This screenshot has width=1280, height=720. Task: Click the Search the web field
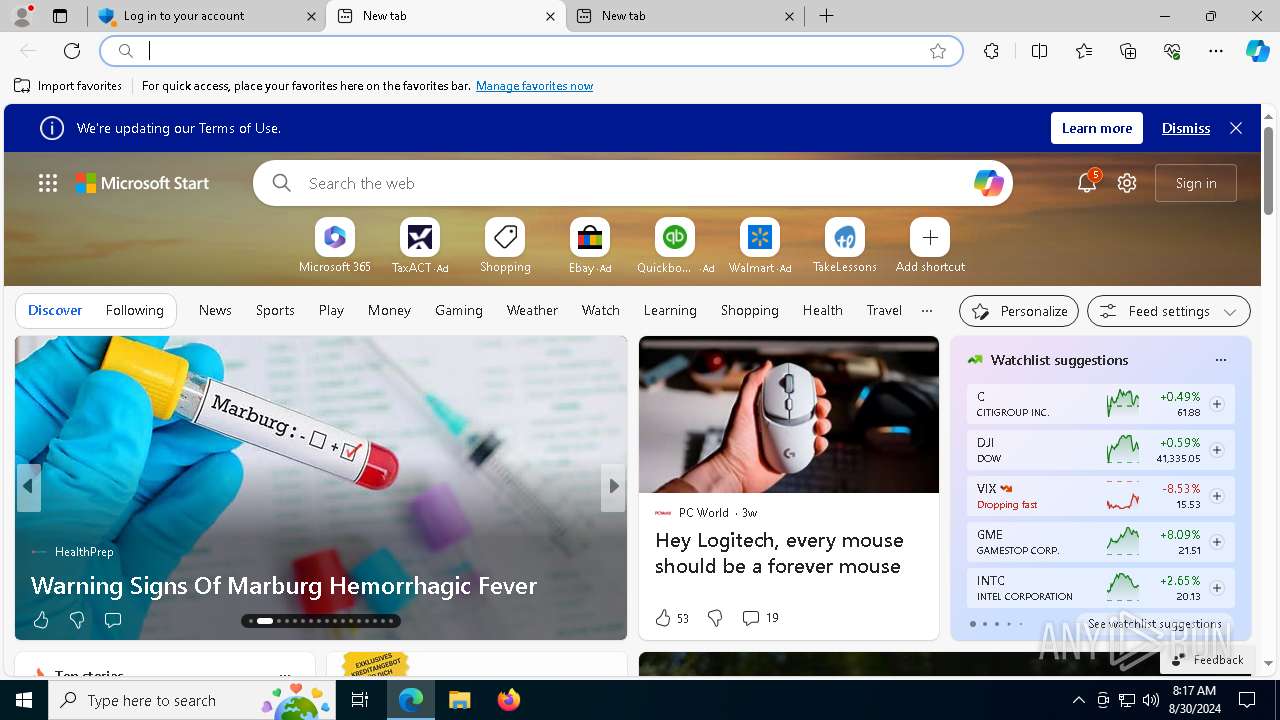pyautogui.click(x=633, y=183)
